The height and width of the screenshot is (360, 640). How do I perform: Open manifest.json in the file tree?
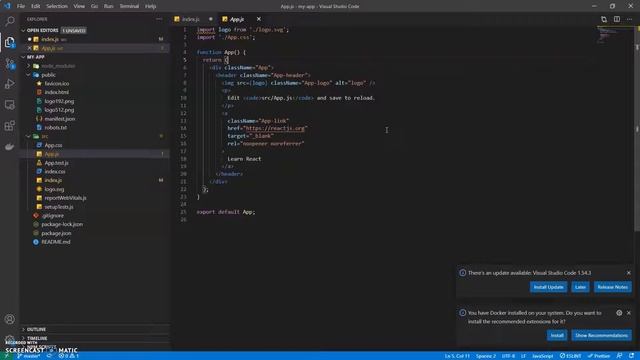coord(60,119)
